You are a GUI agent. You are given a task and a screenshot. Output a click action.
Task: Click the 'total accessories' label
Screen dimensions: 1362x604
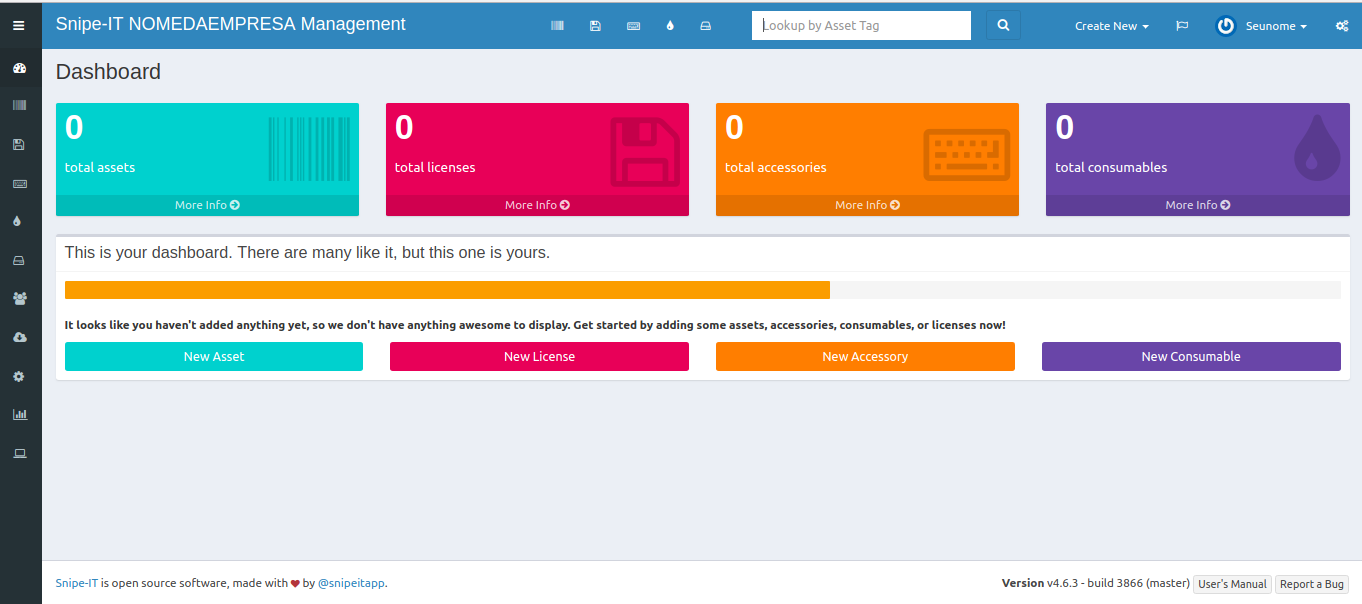(776, 167)
